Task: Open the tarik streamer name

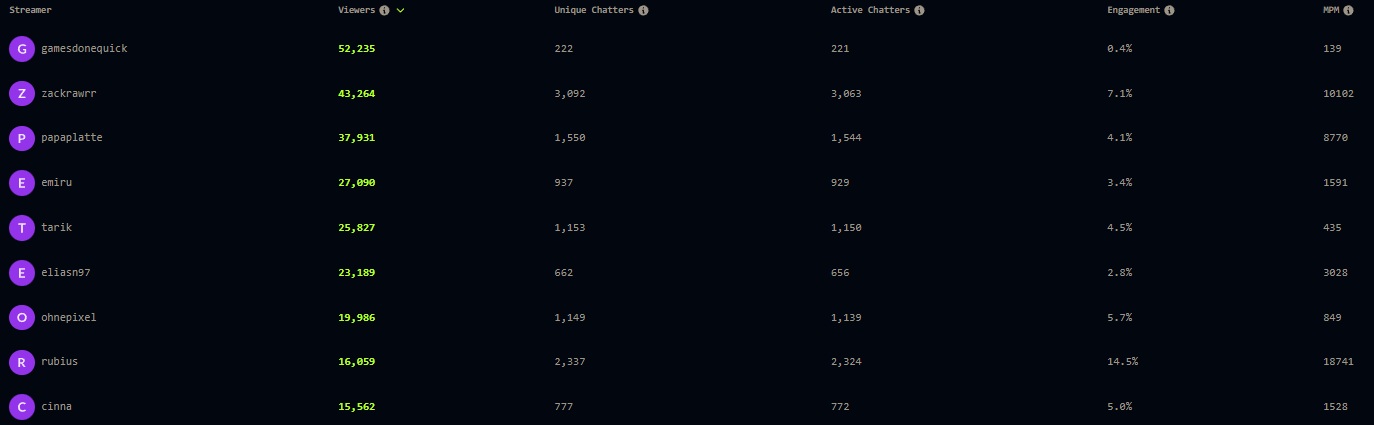Action: click(56, 228)
